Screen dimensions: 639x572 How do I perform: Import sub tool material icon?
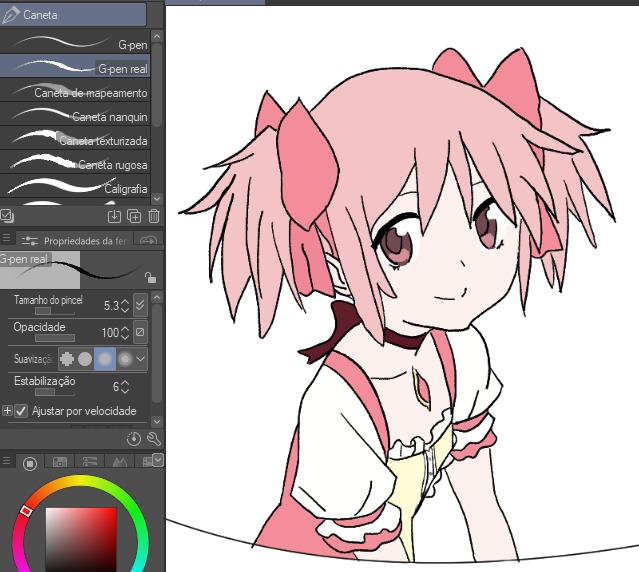(x=115, y=216)
